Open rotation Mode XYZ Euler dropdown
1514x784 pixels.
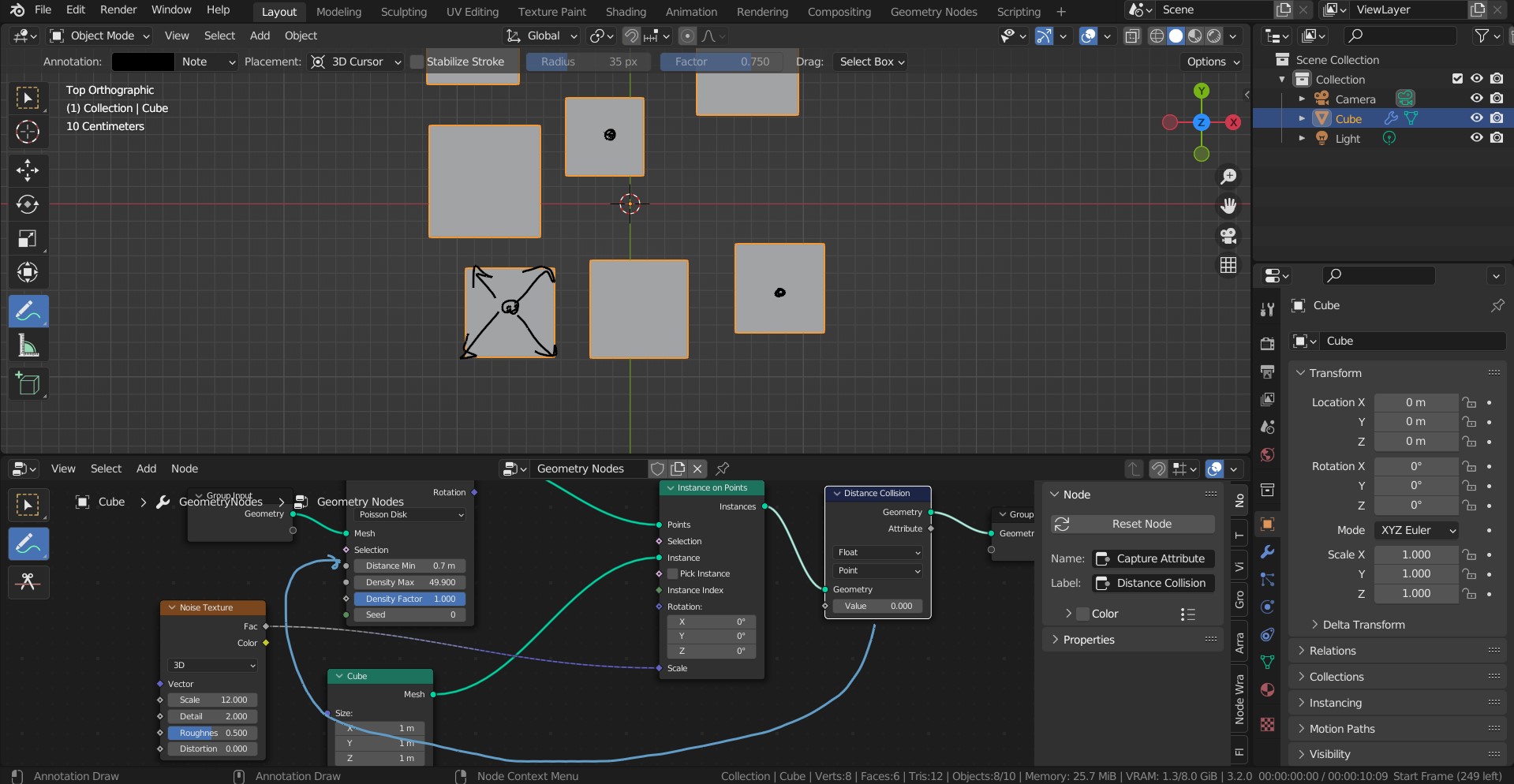click(x=1416, y=530)
